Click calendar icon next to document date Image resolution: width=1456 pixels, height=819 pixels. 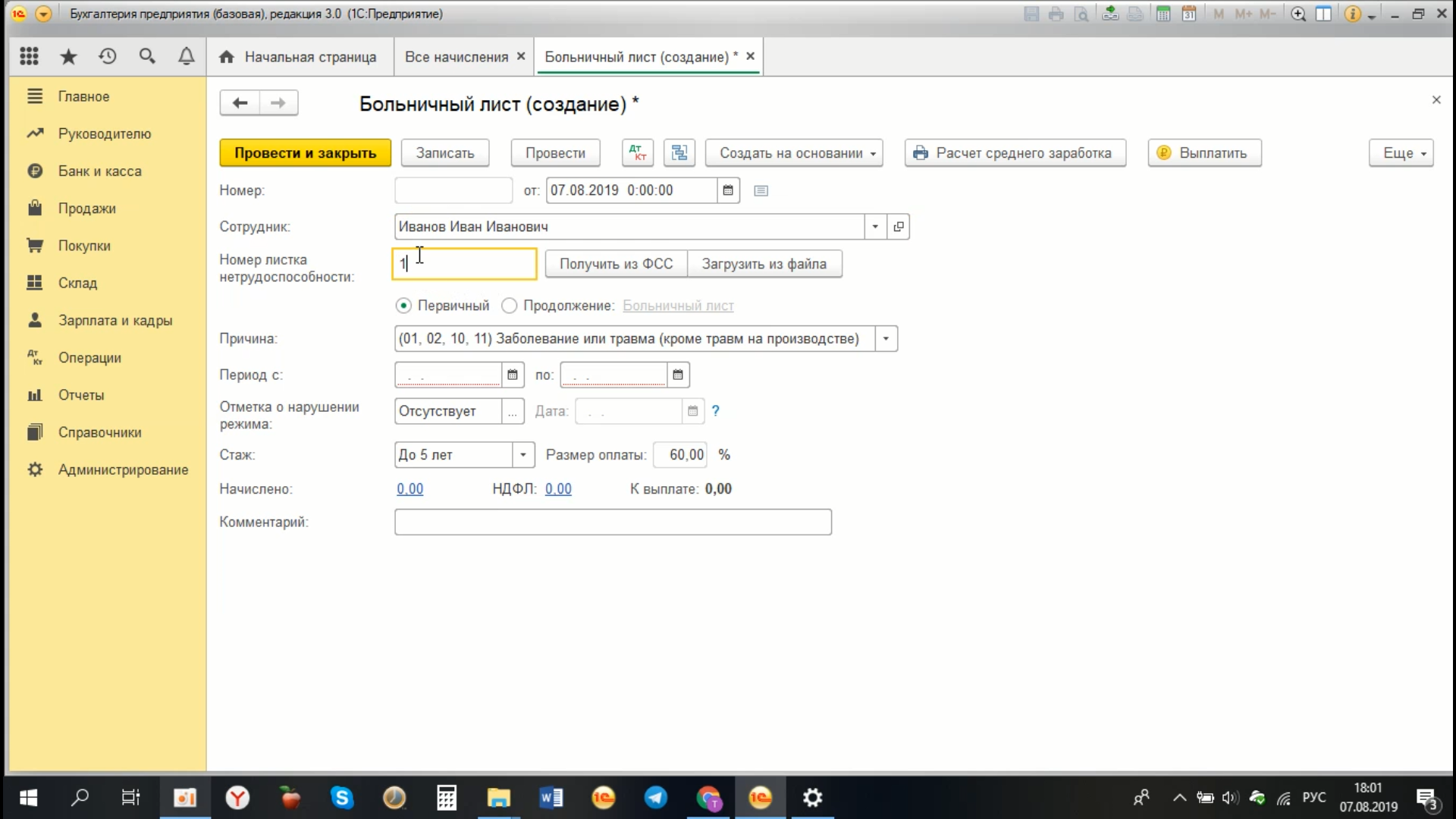728,190
